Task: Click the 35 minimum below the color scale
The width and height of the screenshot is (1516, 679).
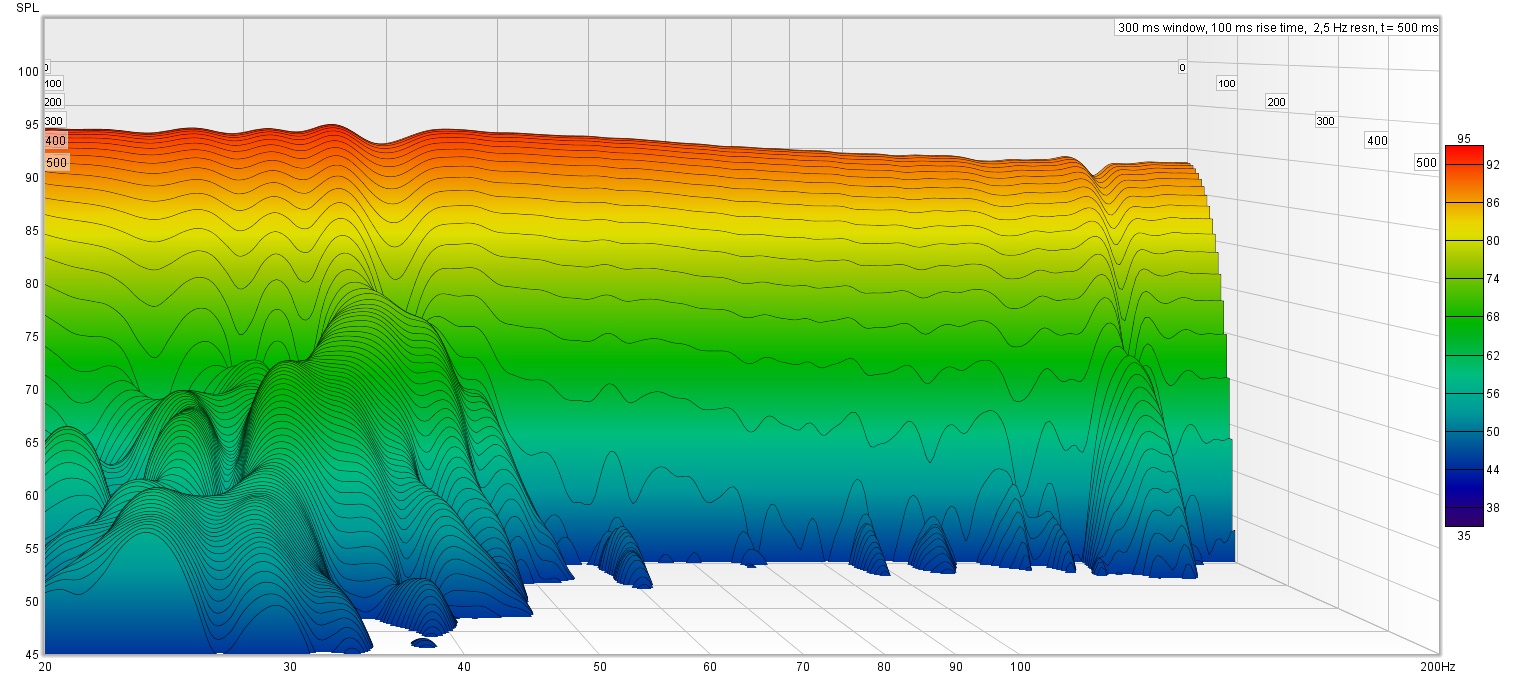Action: point(1464,535)
